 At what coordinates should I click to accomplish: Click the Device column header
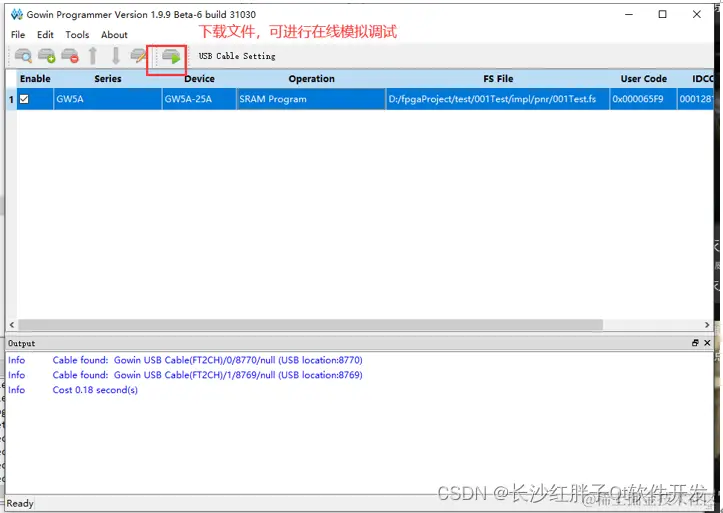(199, 79)
